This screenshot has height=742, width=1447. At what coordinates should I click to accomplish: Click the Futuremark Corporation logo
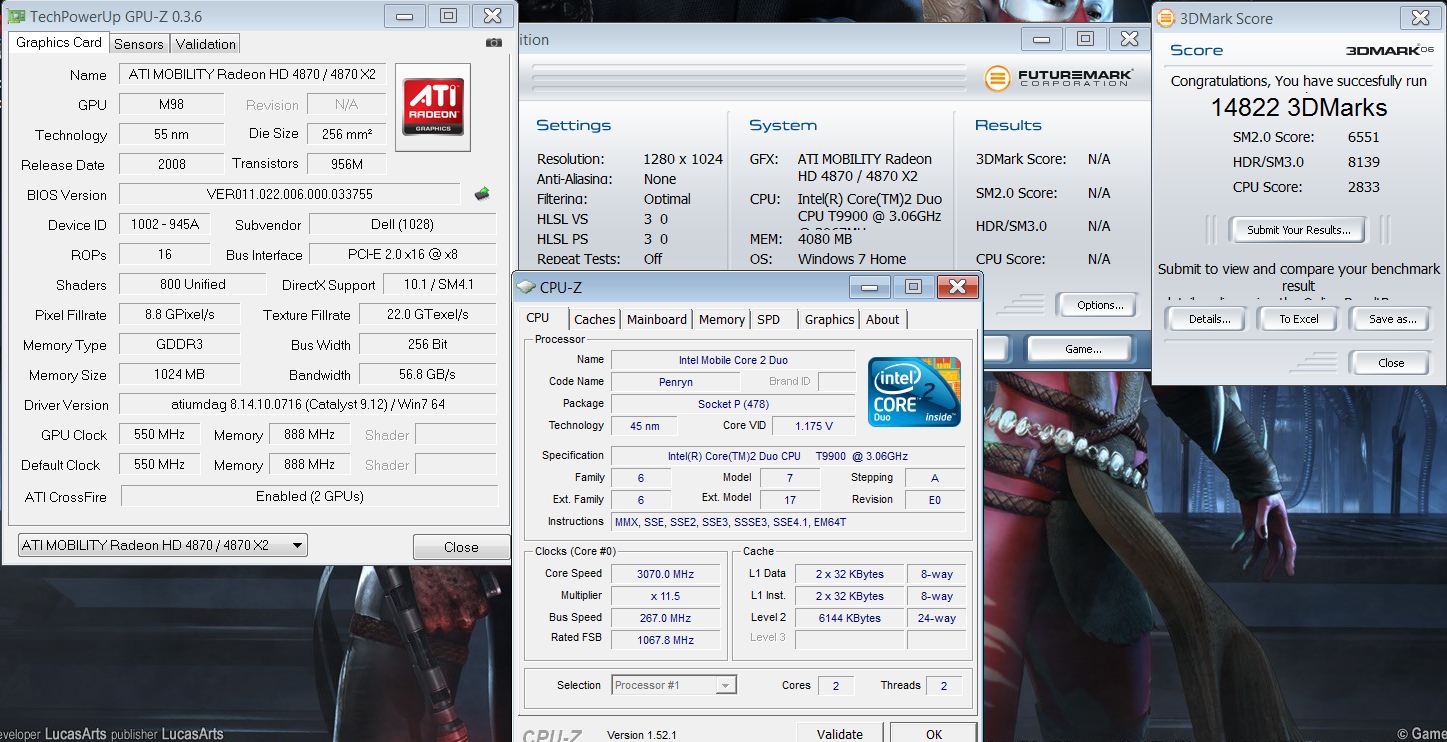(1058, 77)
